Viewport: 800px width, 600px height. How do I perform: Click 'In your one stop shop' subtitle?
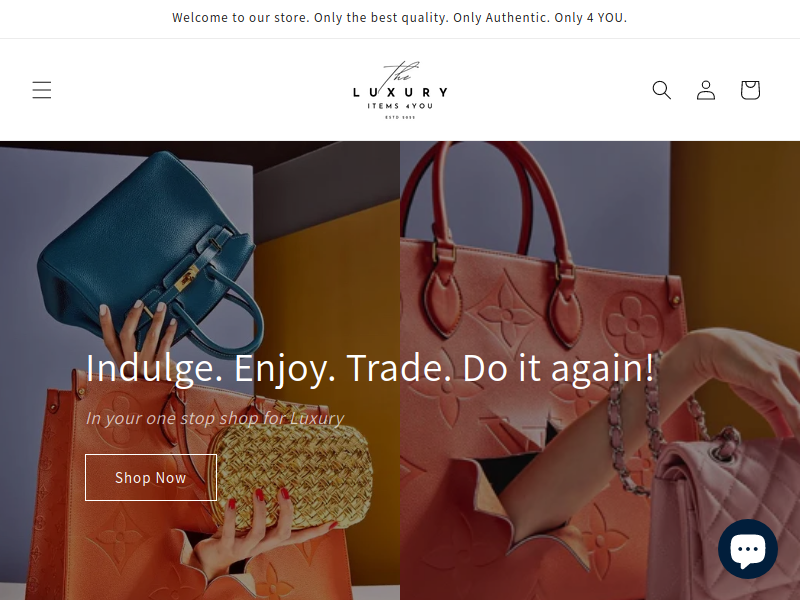coord(215,418)
